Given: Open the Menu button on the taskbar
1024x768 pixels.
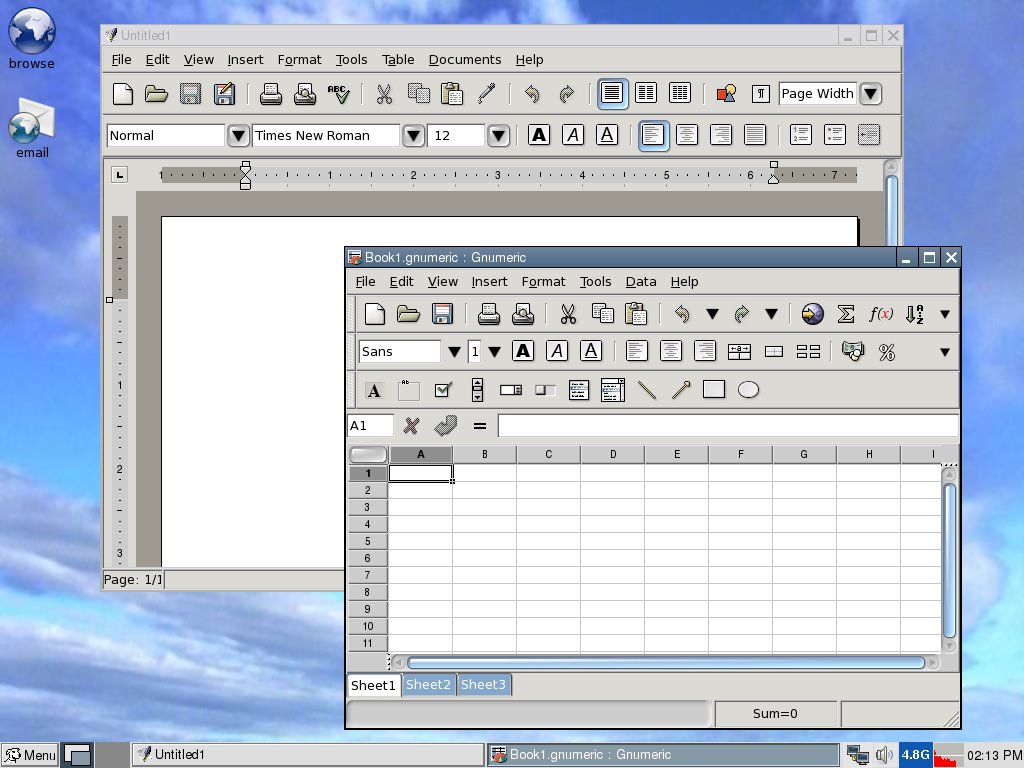Looking at the screenshot, I should click(30, 755).
